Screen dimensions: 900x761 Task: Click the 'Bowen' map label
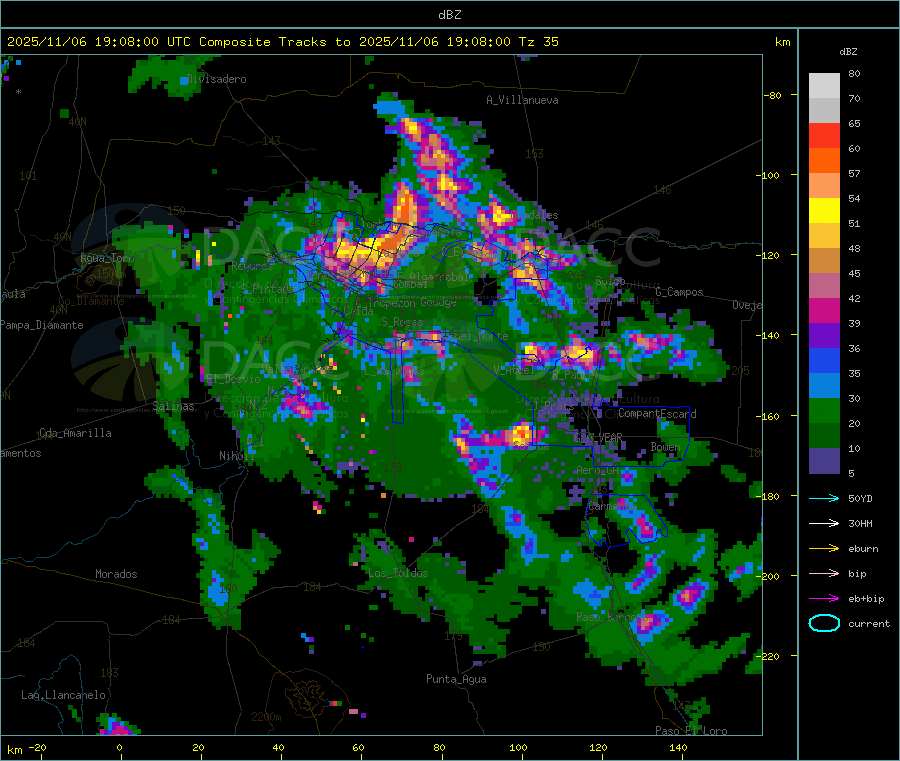665,447
